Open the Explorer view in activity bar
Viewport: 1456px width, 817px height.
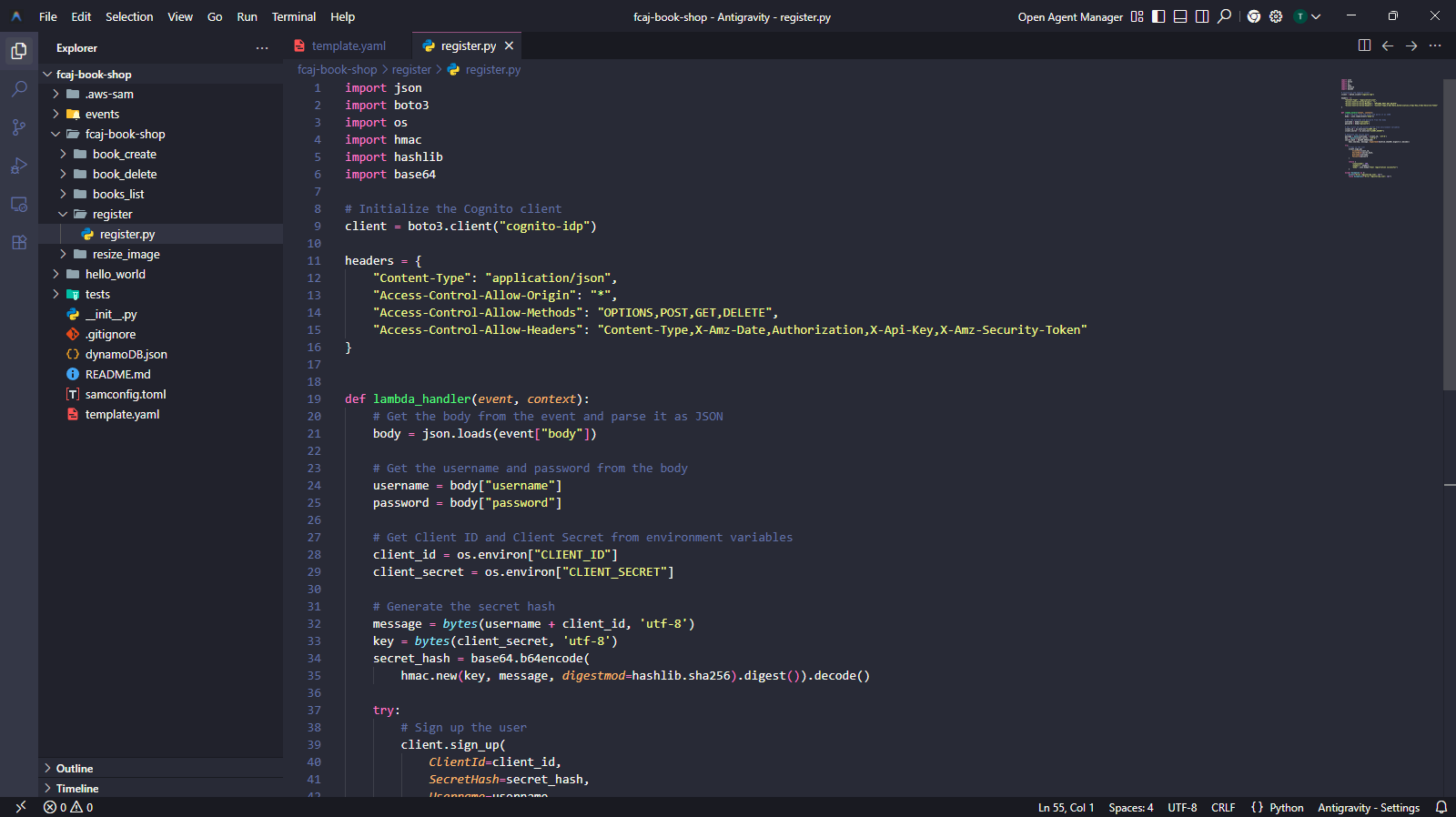[19, 51]
